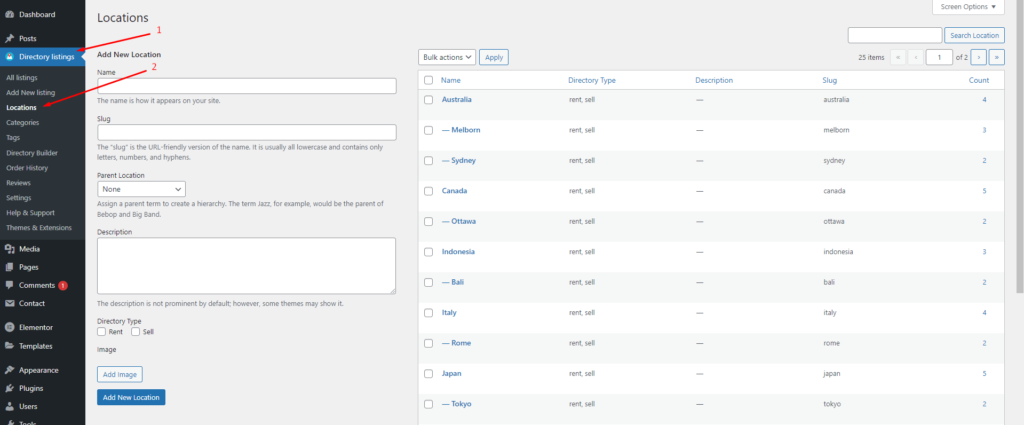Screen dimensions: 1024x425
Task: Click the current page number field
Action: 939,57
